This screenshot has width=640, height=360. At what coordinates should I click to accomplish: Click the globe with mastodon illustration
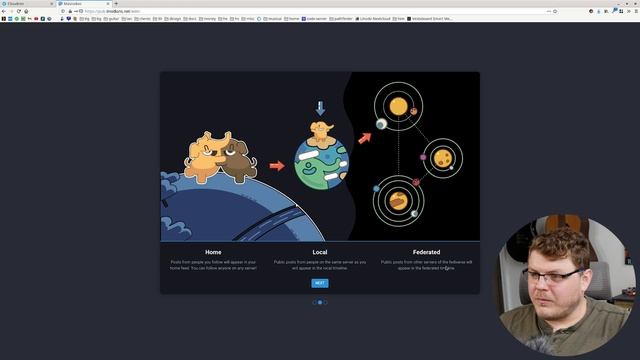(321, 156)
